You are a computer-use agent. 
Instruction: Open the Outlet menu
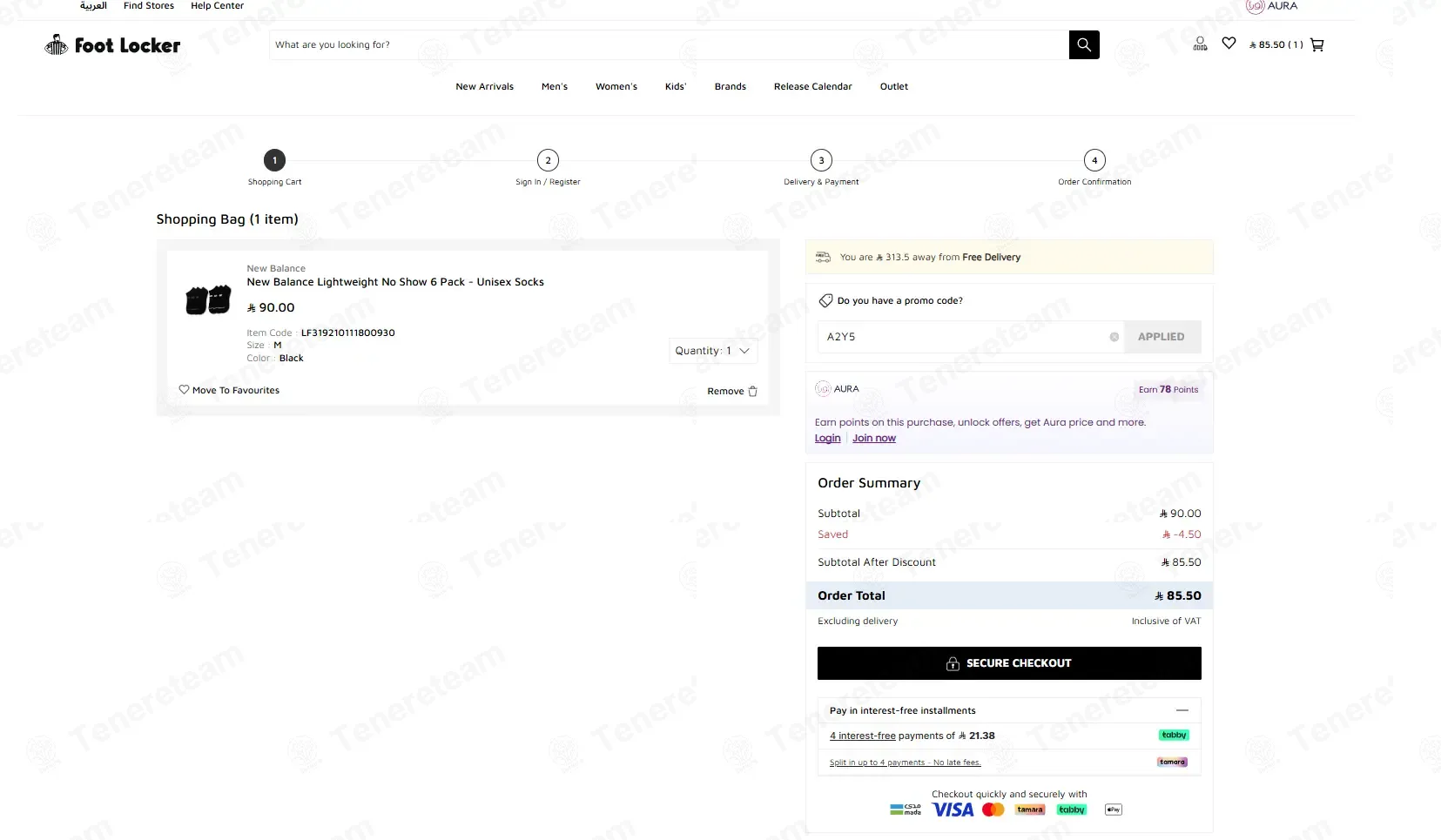click(894, 86)
